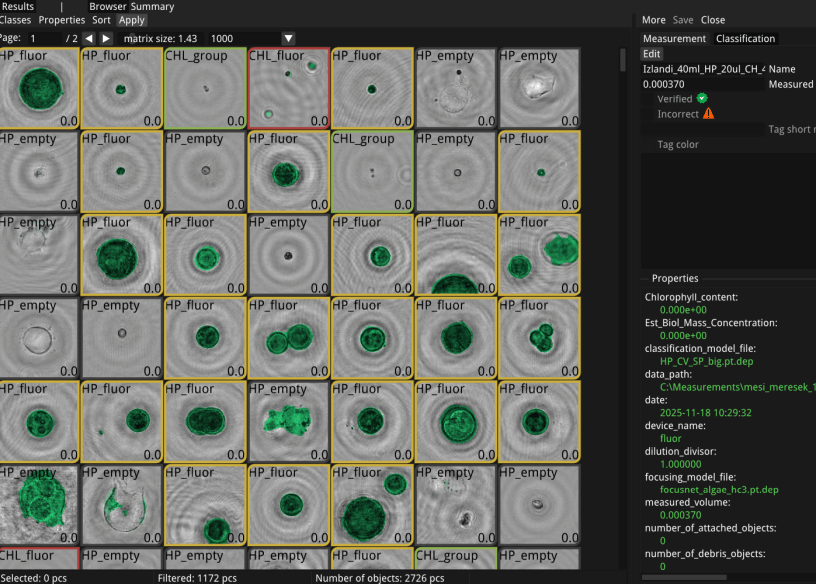Image resolution: width=816 pixels, height=584 pixels.
Task: Click the orange Incorrect warning icon
Action: point(708,114)
